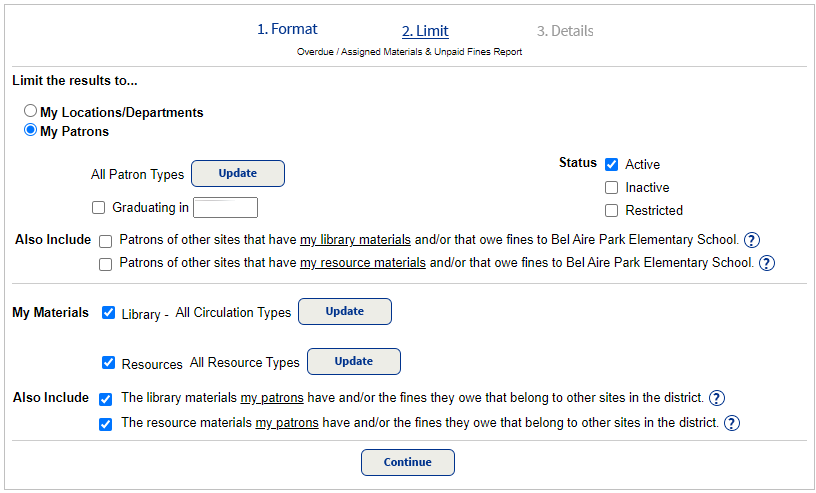This screenshot has width=816, height=493.
Task: Toggle the Resources materials checkbox
Action: pyautogui.click(x=109, y=363)
